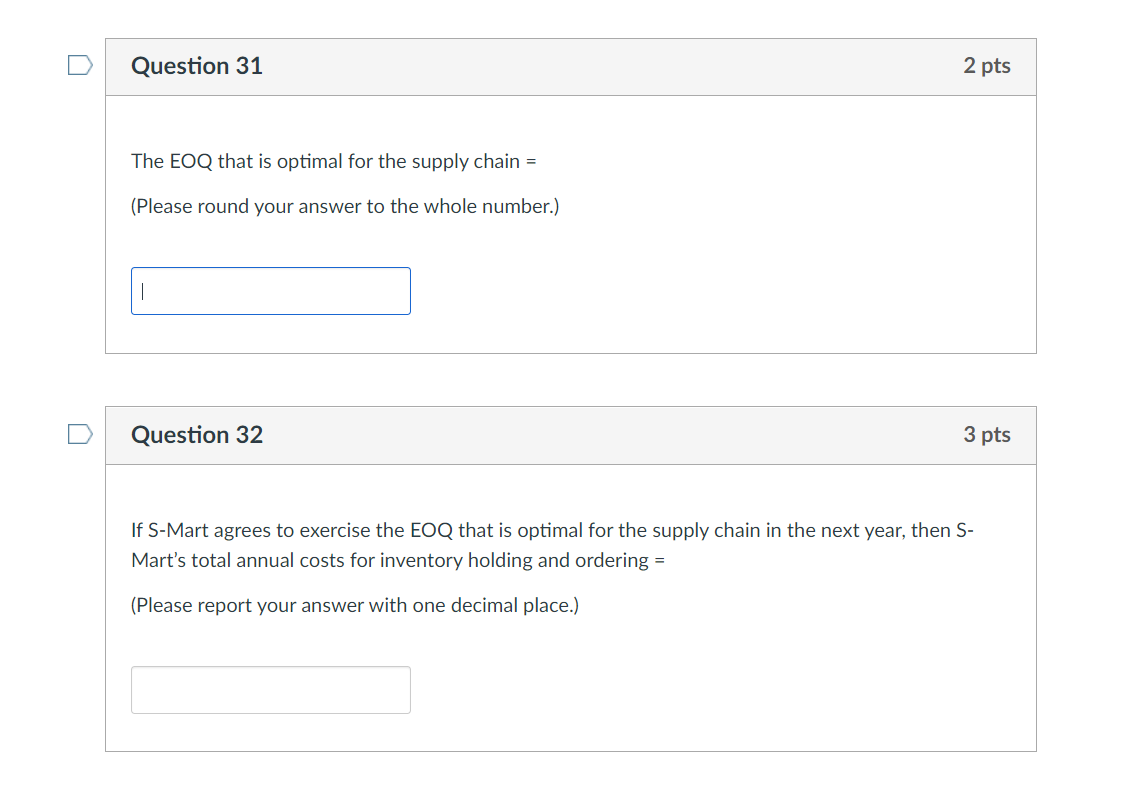The height and width of the screenshot is (789, 1127).
Task: Click the Question 32 header bar
Action: point(570,435)
